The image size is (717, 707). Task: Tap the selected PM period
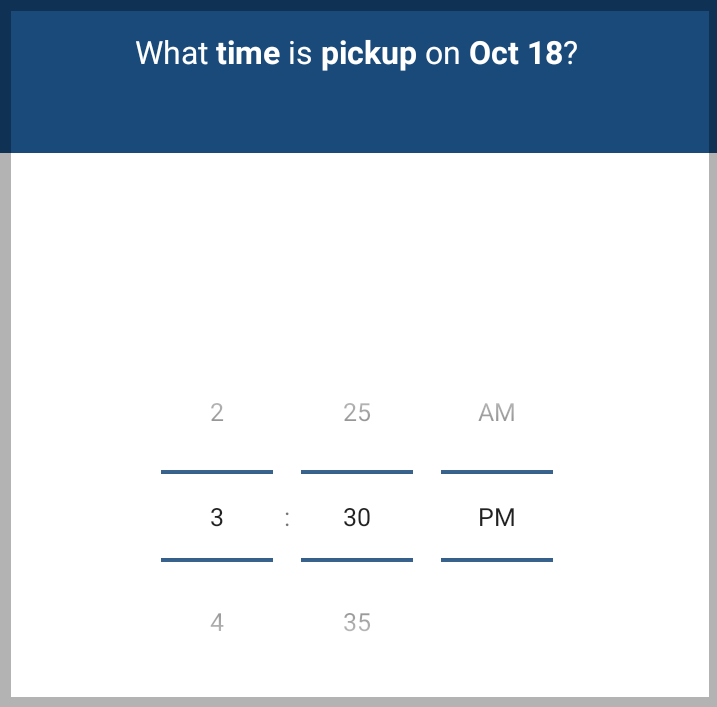click(497, 517)
